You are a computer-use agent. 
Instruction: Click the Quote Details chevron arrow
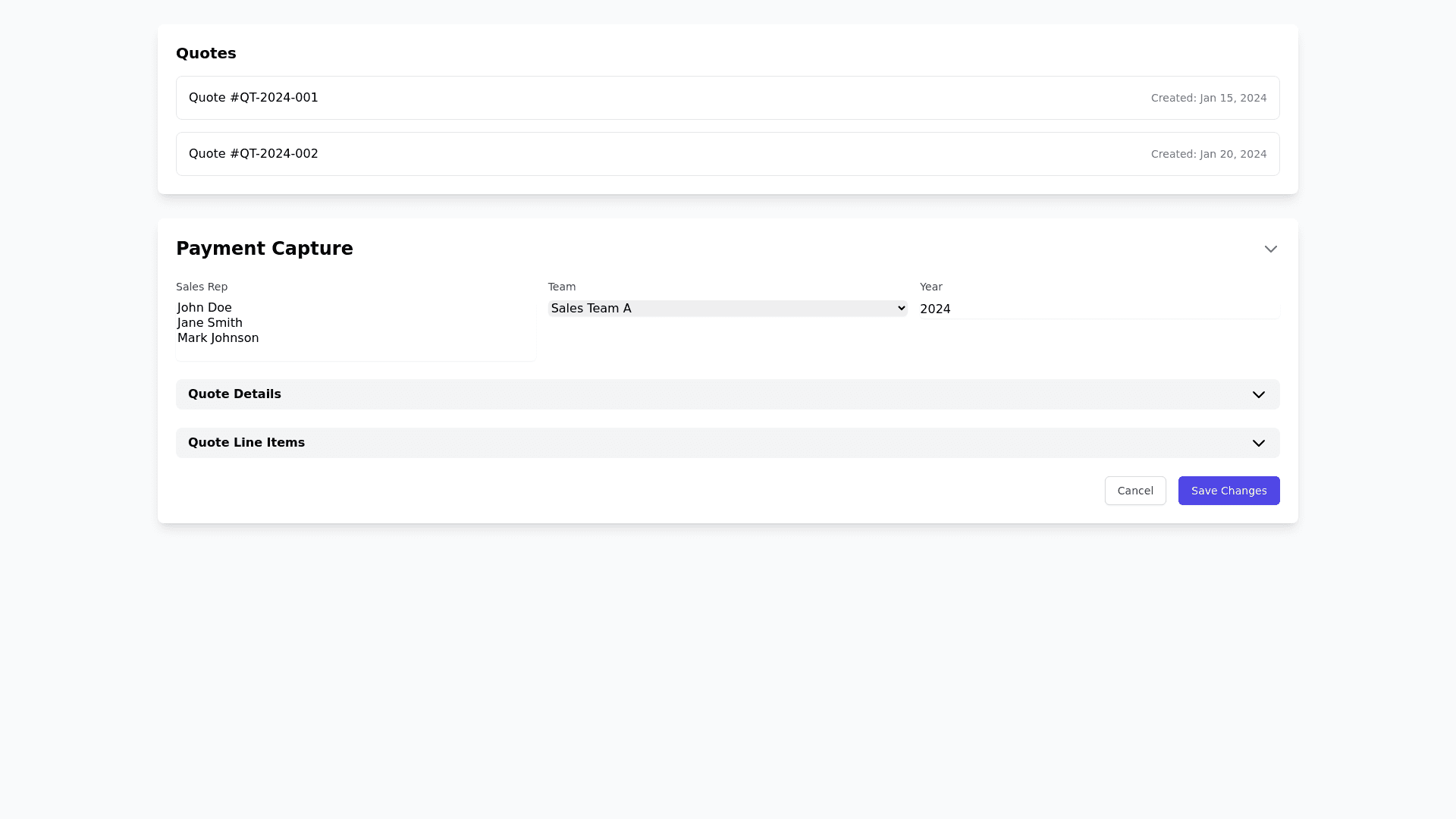[x=1258, y=394]
